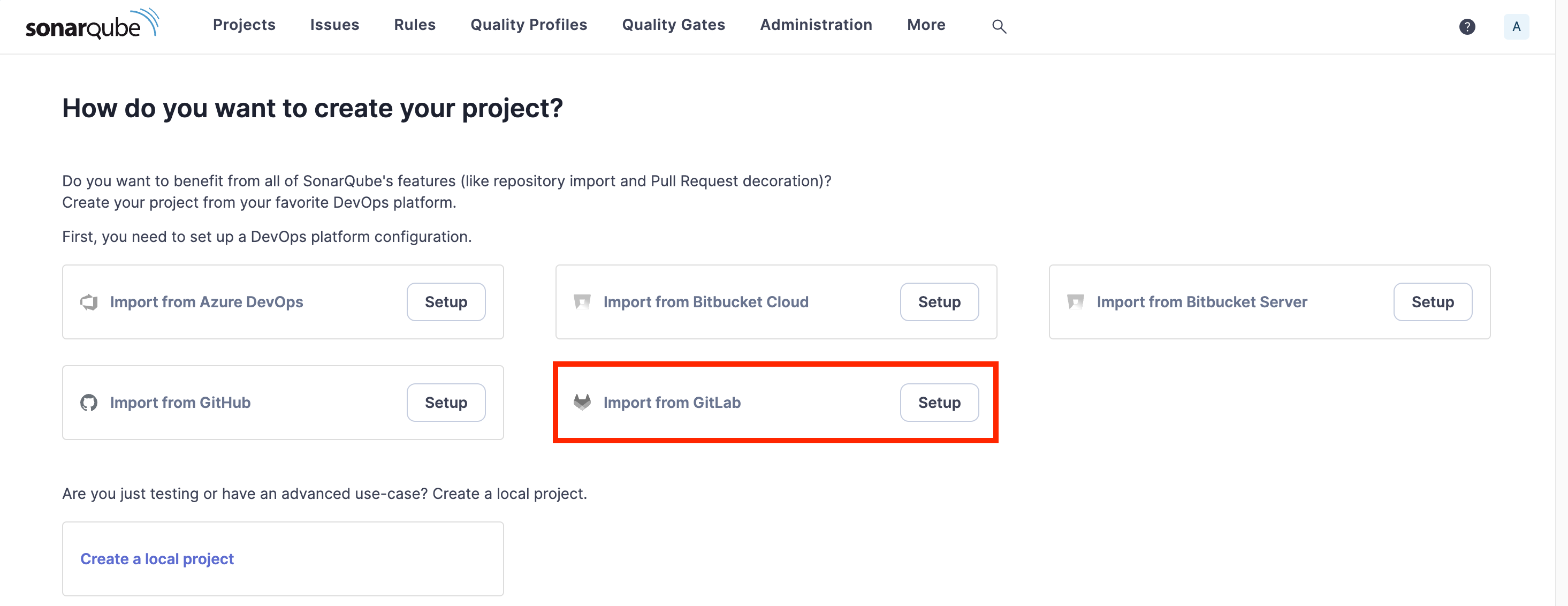Click 'First, you need to set up a DevOps platform configuration.' text
The width and height of the screenshot is (1568, 606).
pos(267,237)
